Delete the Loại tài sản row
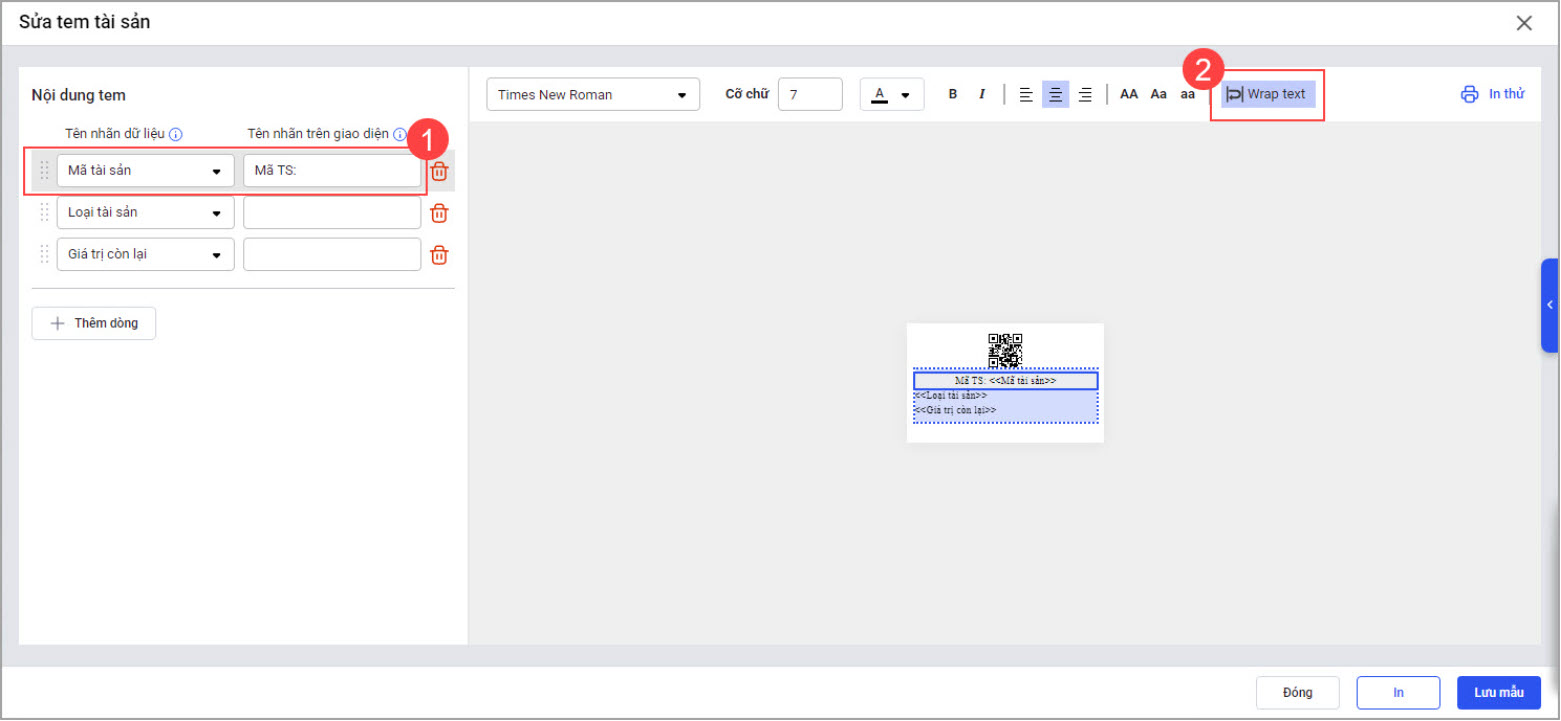The height and width of the screenshot is (721, 1561). point(439,213)
